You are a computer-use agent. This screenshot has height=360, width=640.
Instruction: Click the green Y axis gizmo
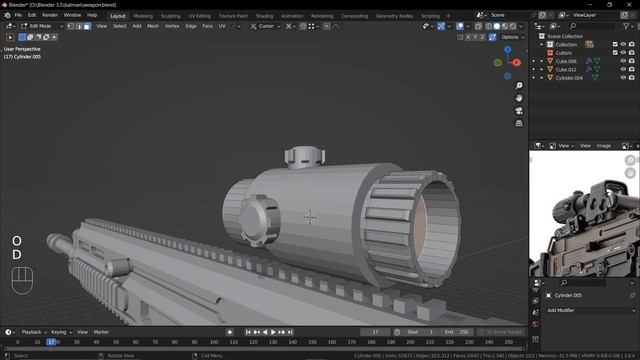click(x=498, y=62)
